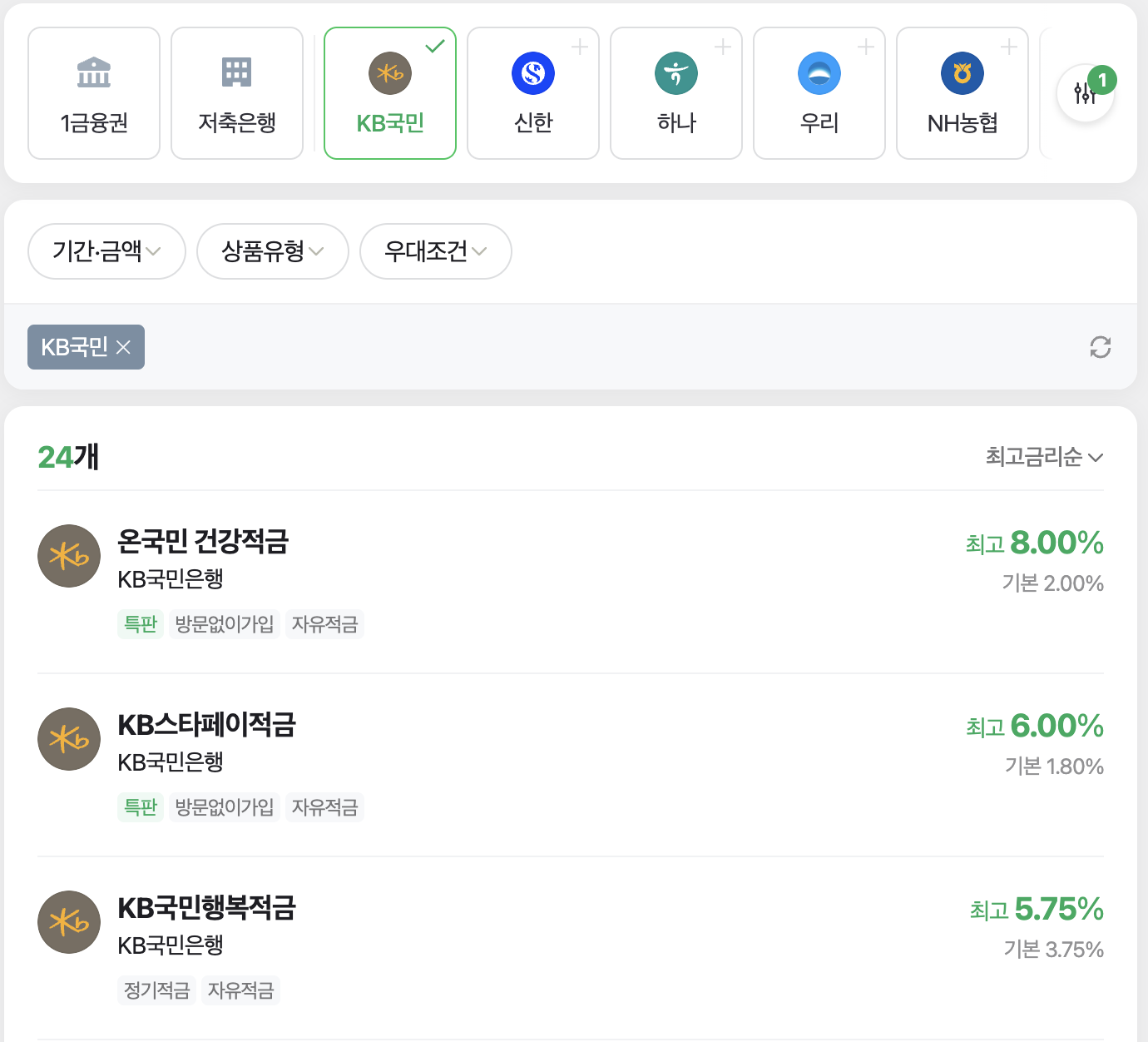Click the 우리 bank logo icon
The height and width of the screenshot is (1042, 1148).
819,73
